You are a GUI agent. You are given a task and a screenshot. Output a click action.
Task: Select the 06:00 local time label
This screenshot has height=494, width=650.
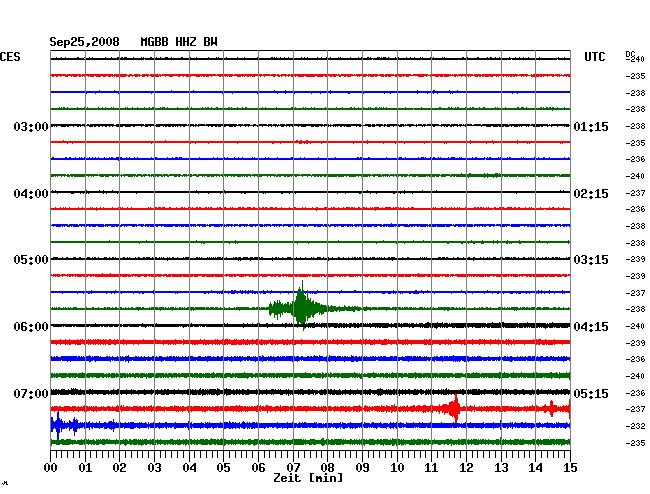click(x=31, y=327)
